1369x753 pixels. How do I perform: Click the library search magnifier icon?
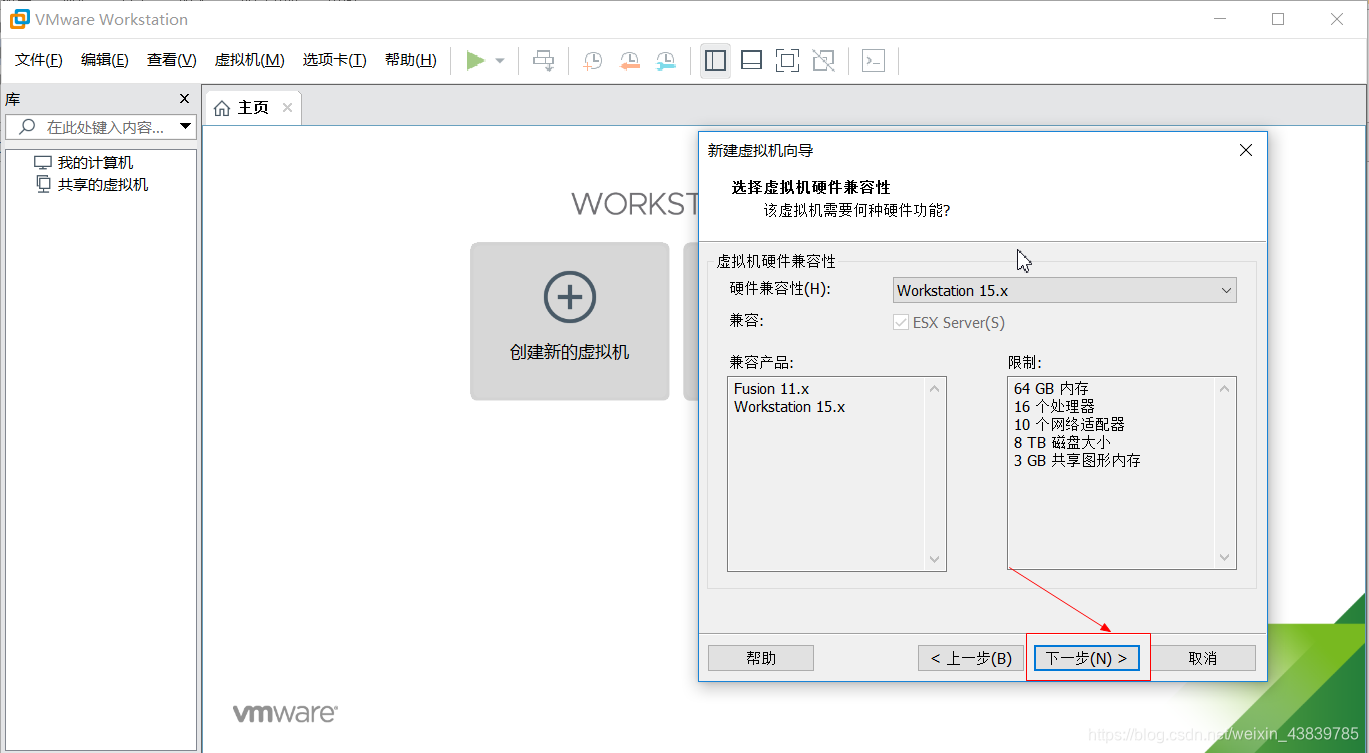[x=27, y=127]
